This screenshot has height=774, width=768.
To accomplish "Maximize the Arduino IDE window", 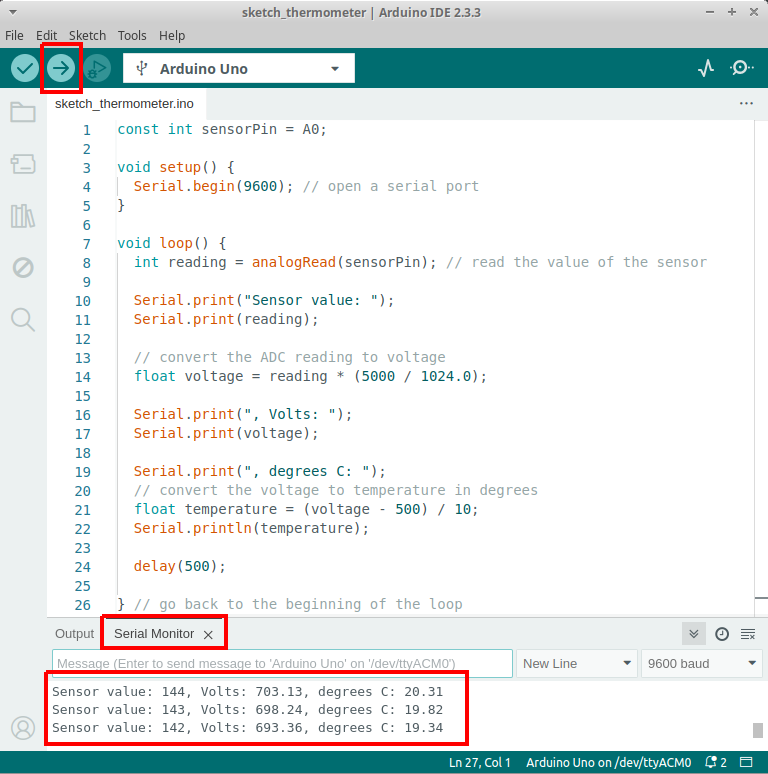I will [x=732, y=12].
